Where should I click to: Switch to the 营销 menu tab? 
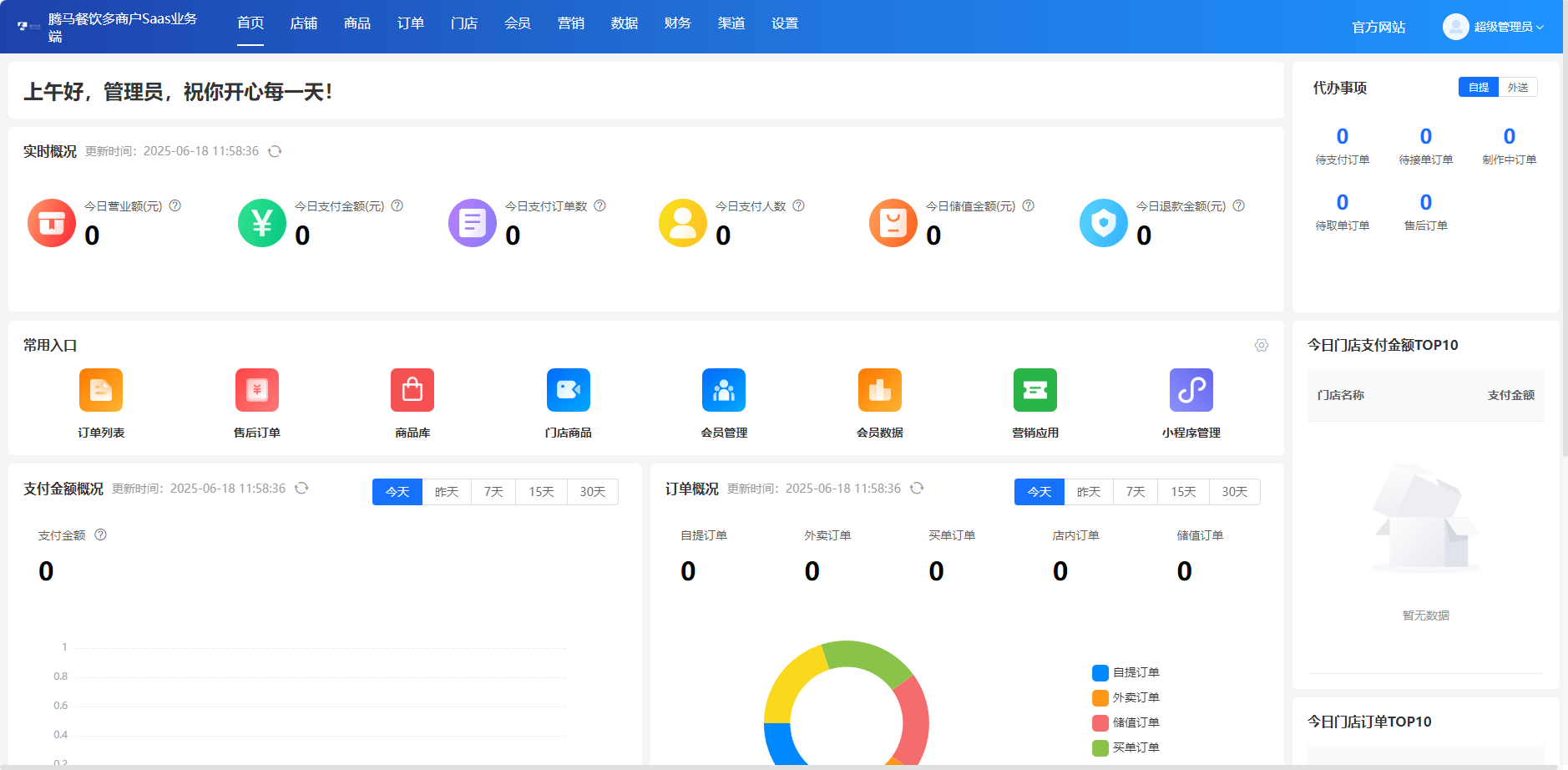(x=571, y=23)
